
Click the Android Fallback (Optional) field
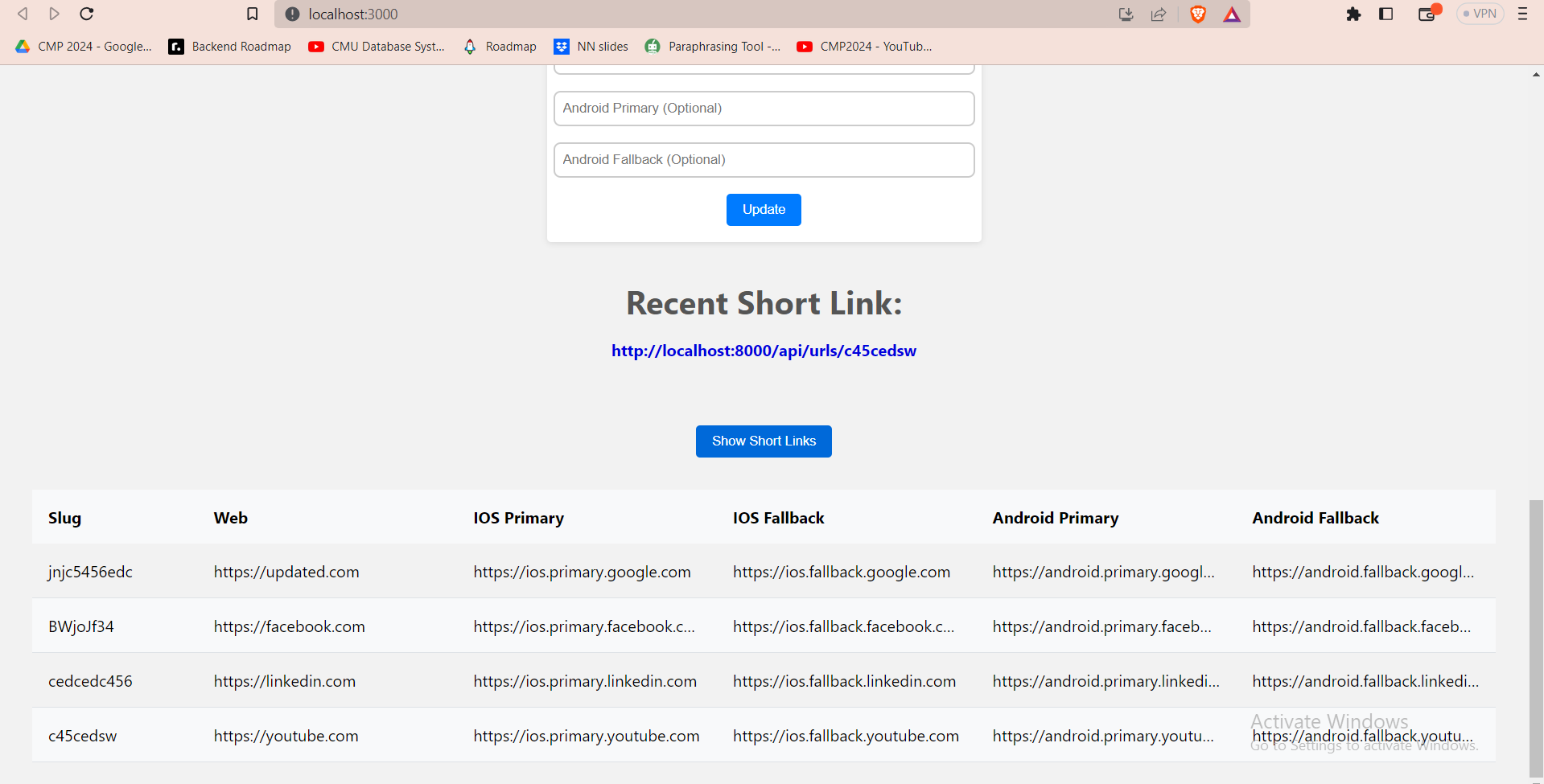tap(764, 160)
